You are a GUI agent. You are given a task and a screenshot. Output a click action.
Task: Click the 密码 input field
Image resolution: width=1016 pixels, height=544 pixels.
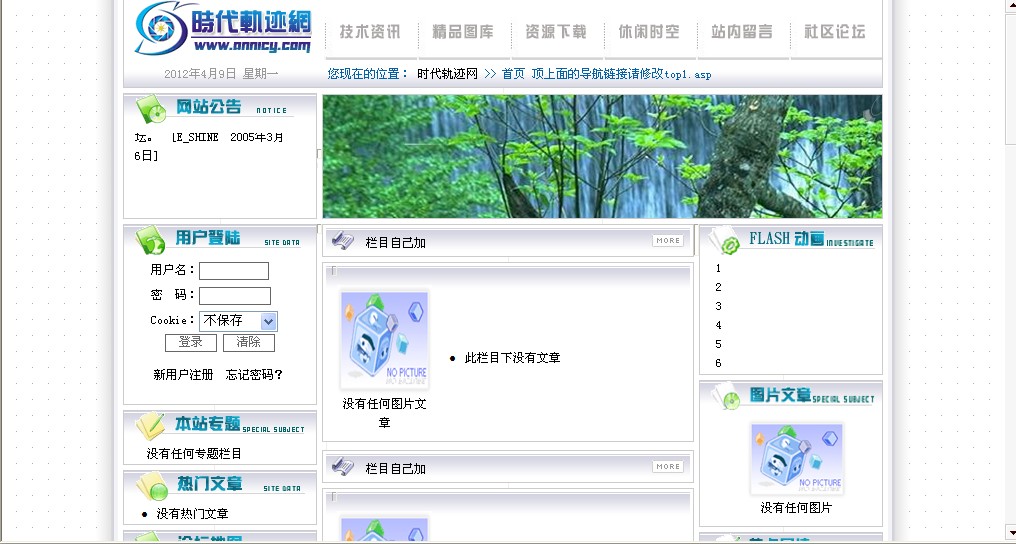pos(235,296)
